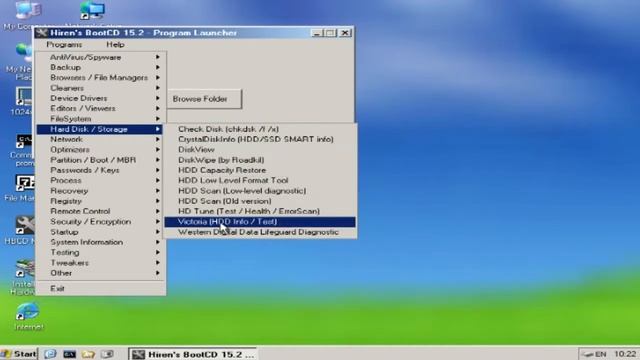Open the Registry submenu
Screen dimensions: 640x360
[x=101, y=201]
